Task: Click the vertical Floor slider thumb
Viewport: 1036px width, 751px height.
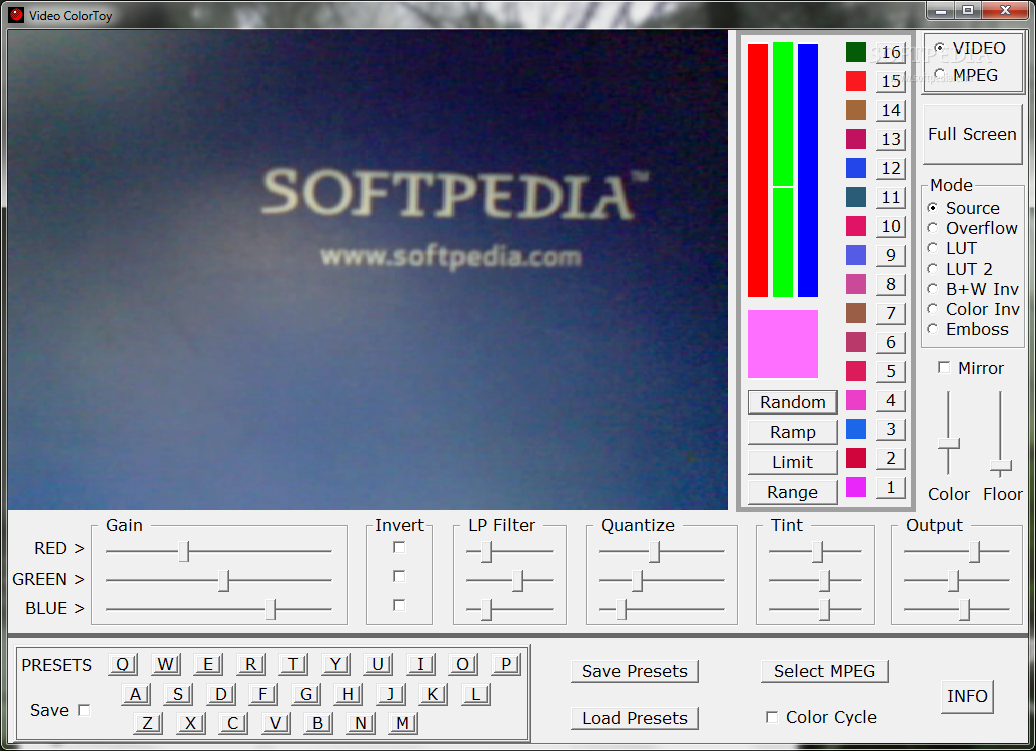Action: coord(1001,467)
